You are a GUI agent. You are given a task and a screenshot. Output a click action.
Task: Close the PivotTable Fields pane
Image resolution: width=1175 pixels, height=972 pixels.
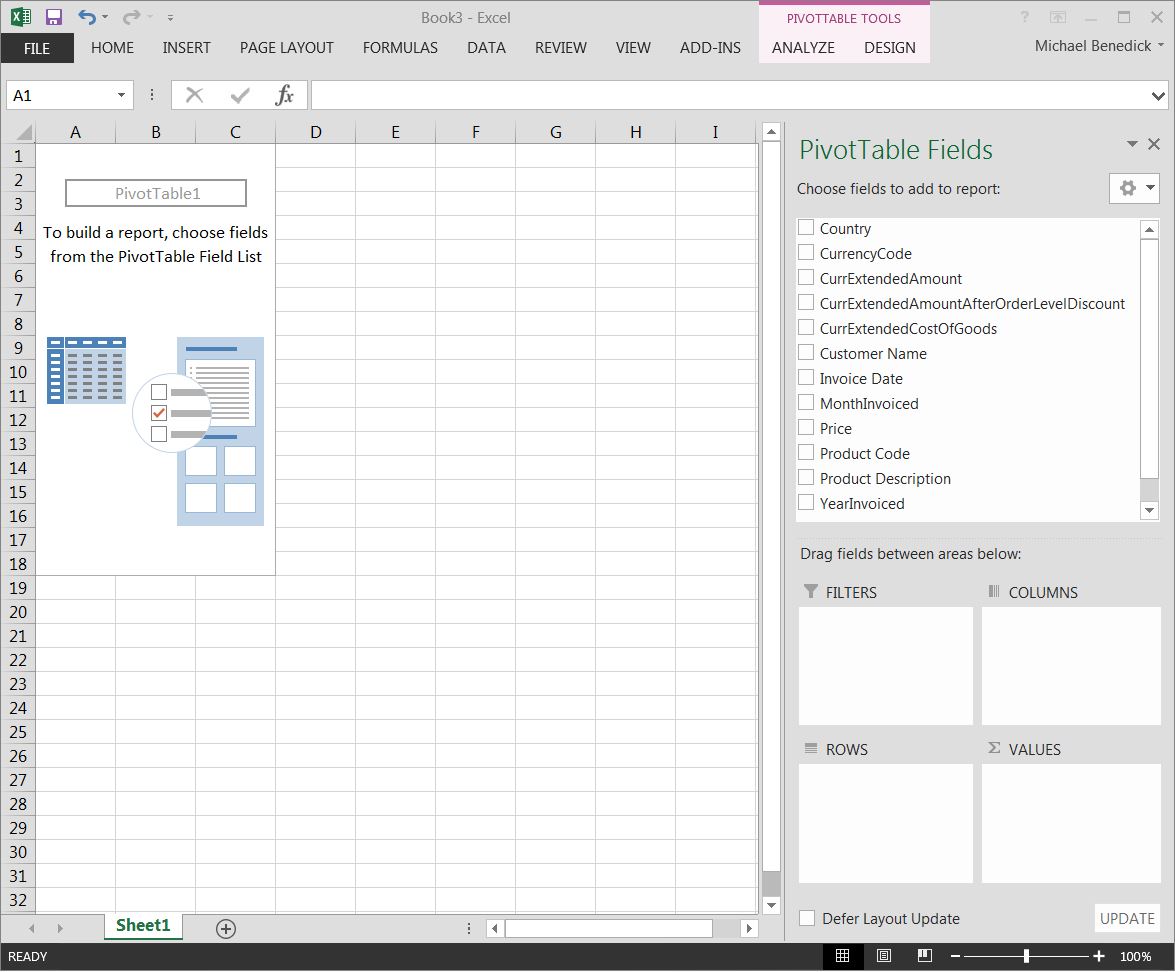(1154, 145)
